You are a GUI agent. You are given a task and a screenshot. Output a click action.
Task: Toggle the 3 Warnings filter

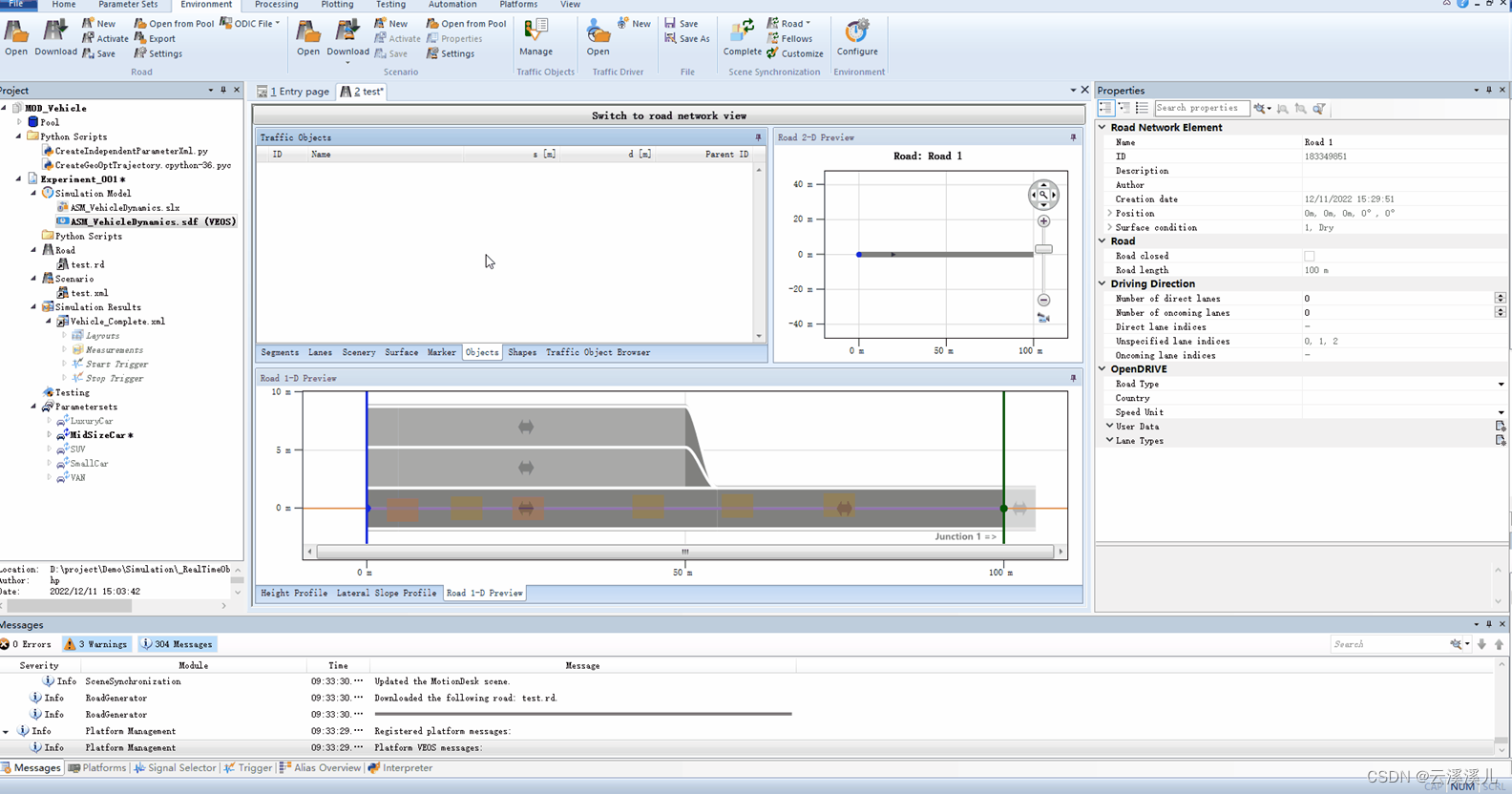tap(96, 644)
